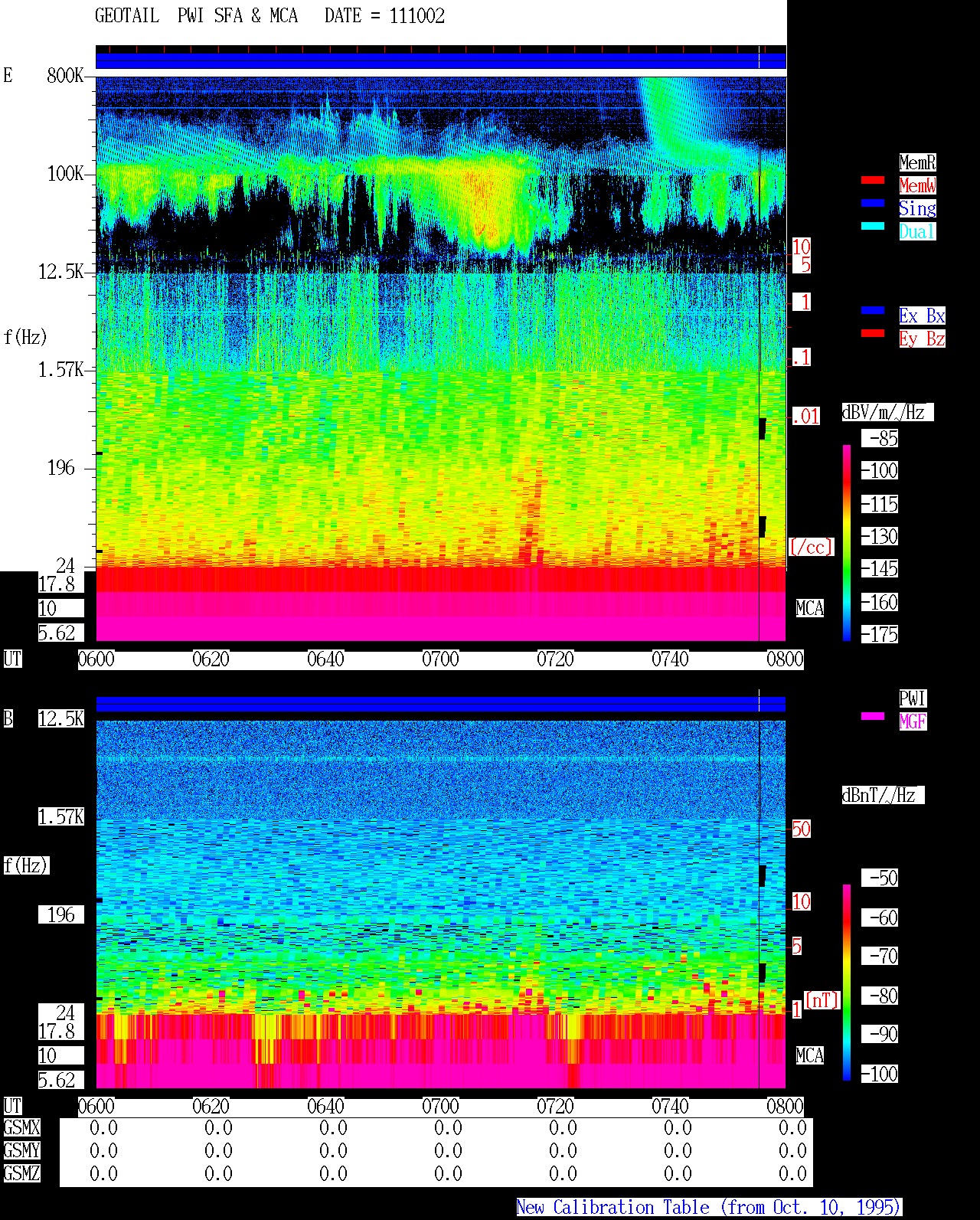Click the blue Ex Bx legend swatch

[x=873, y=310]
